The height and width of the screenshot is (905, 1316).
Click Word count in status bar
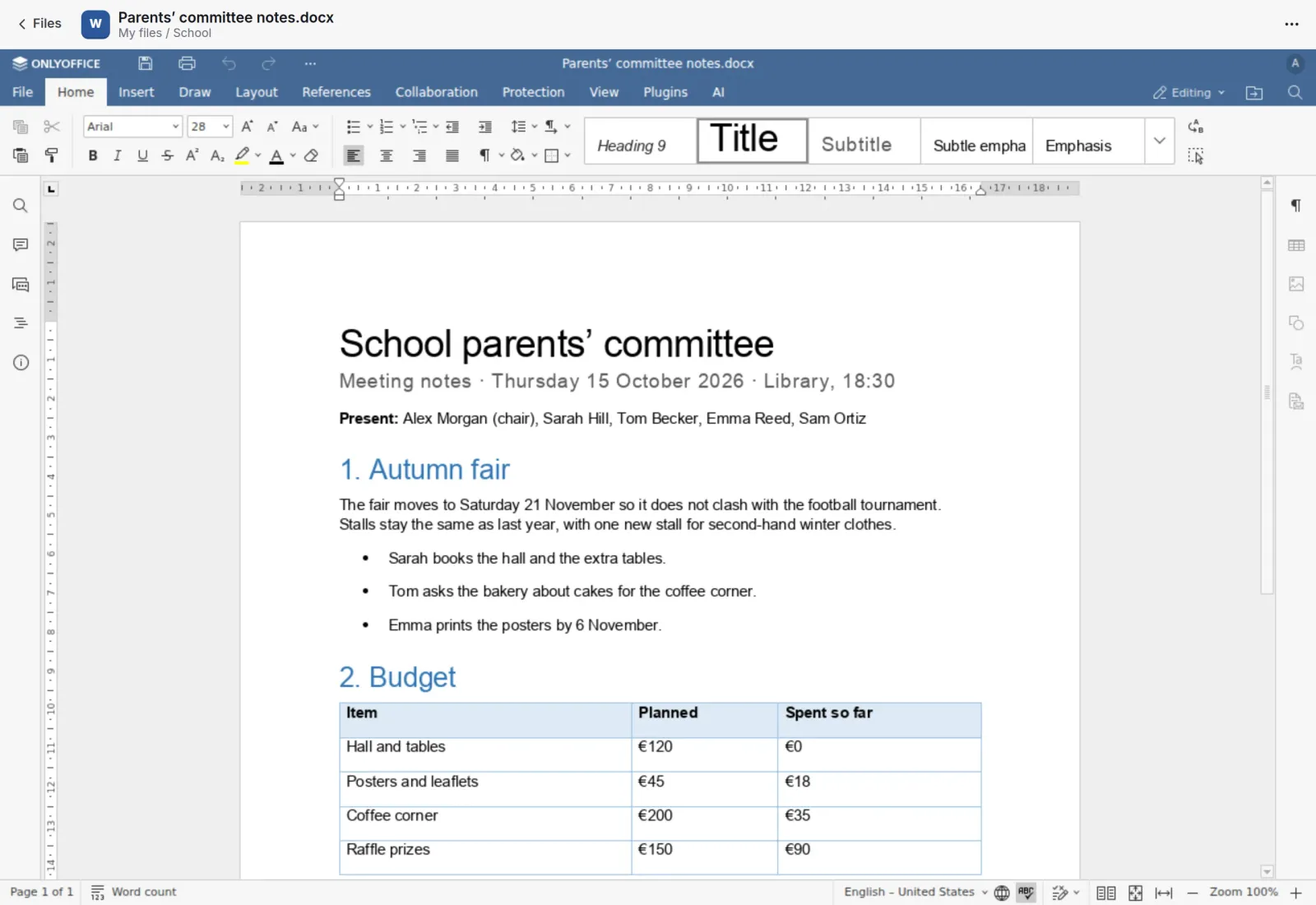click(133, 892)
